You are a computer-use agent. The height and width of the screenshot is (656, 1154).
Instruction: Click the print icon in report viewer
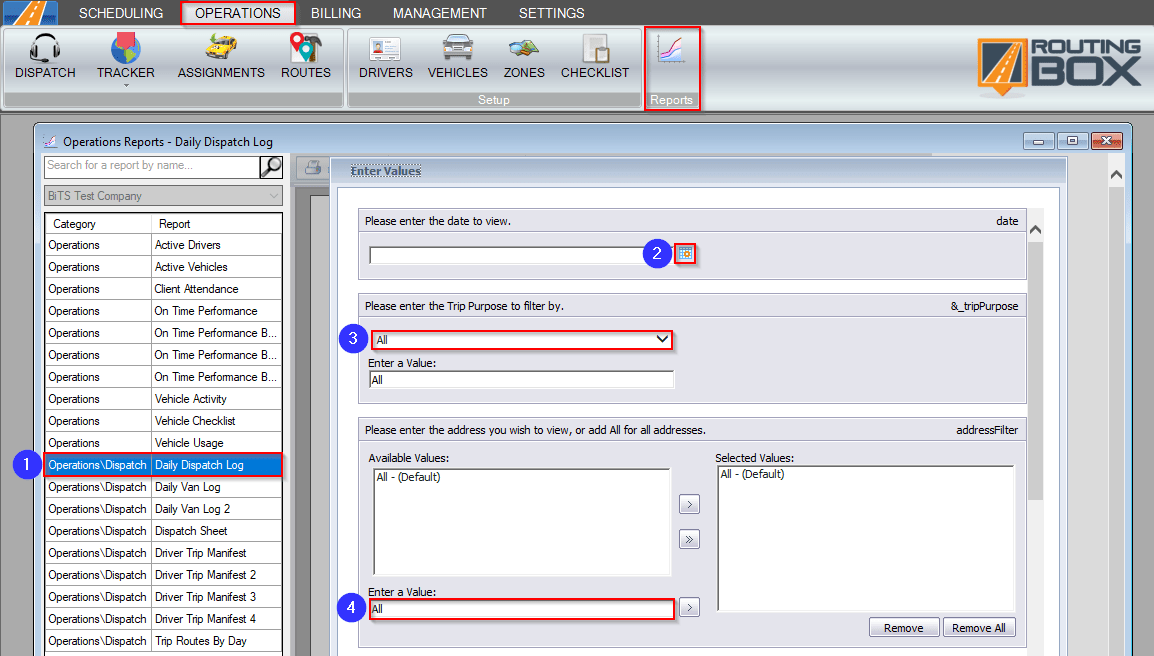[313, 168]
